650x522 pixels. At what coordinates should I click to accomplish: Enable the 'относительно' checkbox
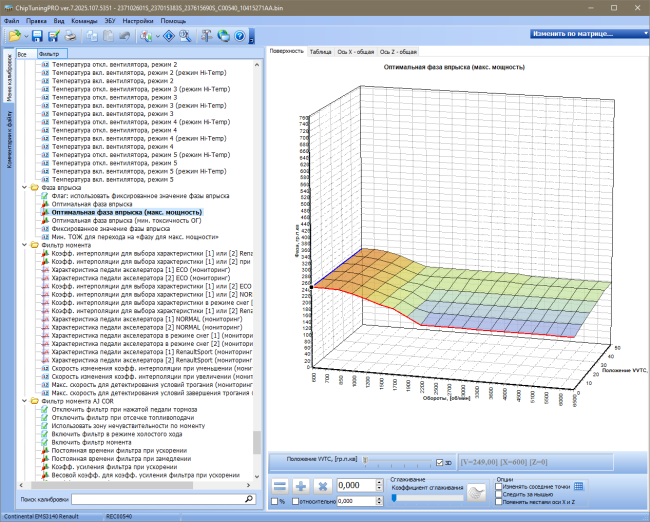(x=295, y=502)
